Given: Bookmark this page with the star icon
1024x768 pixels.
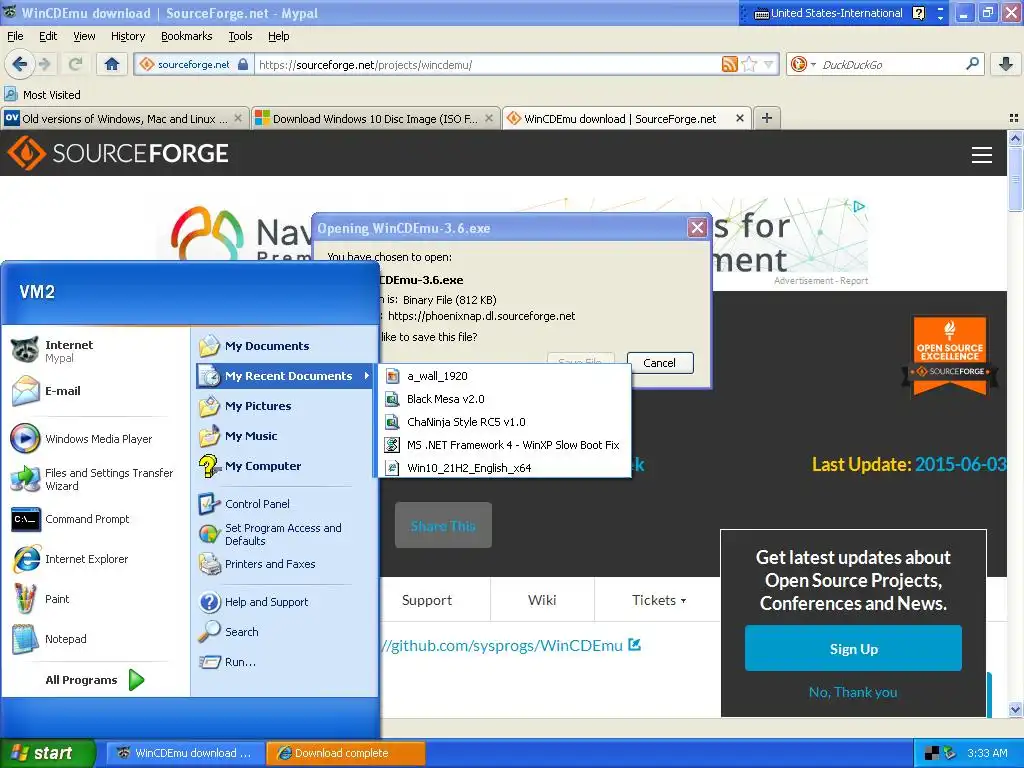Looking at the screenshot, I should pyautogui.click(x=750, y=64).
